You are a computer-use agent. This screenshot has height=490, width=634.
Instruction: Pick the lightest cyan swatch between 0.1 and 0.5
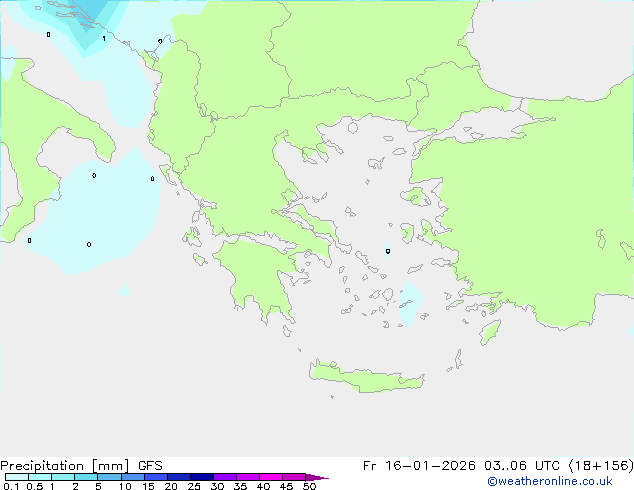tap(17, 477)
